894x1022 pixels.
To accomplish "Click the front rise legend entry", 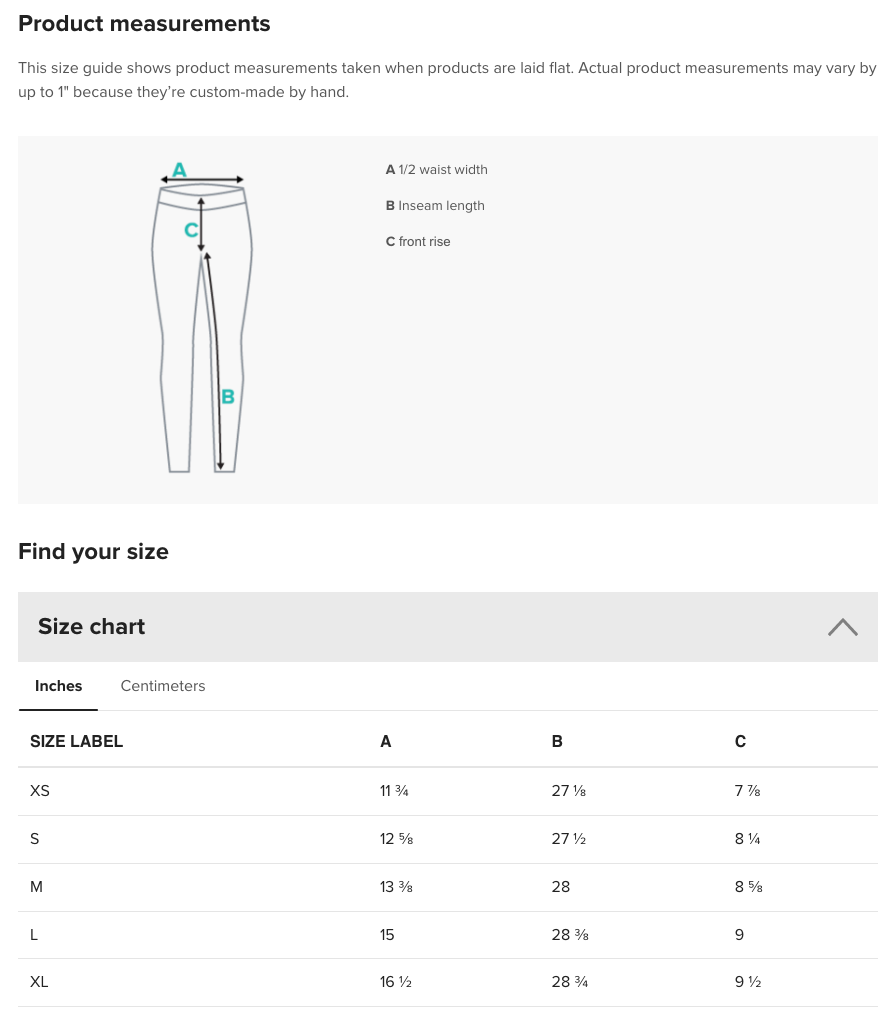I will [417, 242].
